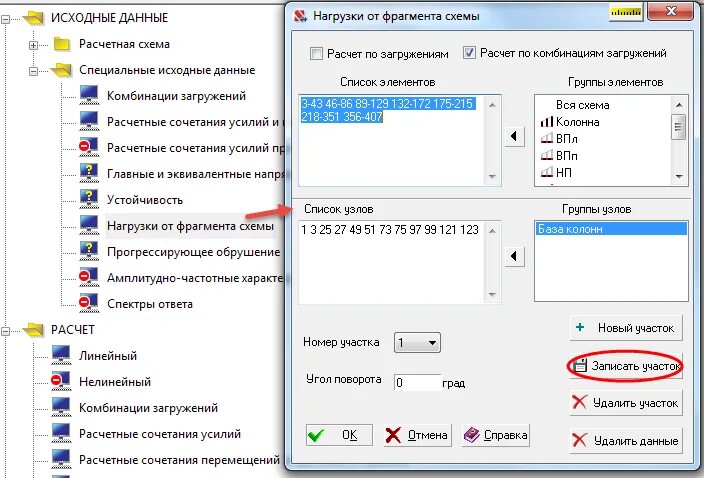Select Прогрессирующее обрушение tree item
This screenshot has height=478, width=704.
click(x=193, y=252)
